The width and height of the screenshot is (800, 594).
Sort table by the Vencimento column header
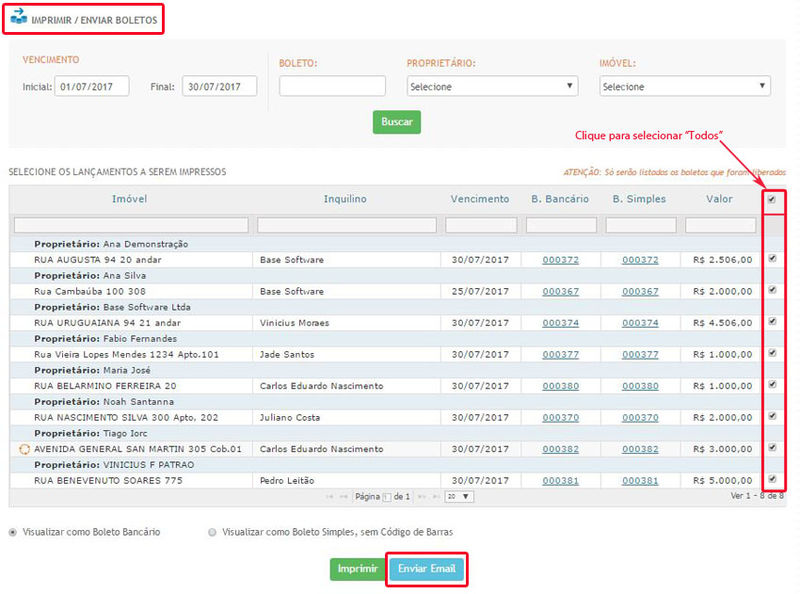tap(479, 199)
